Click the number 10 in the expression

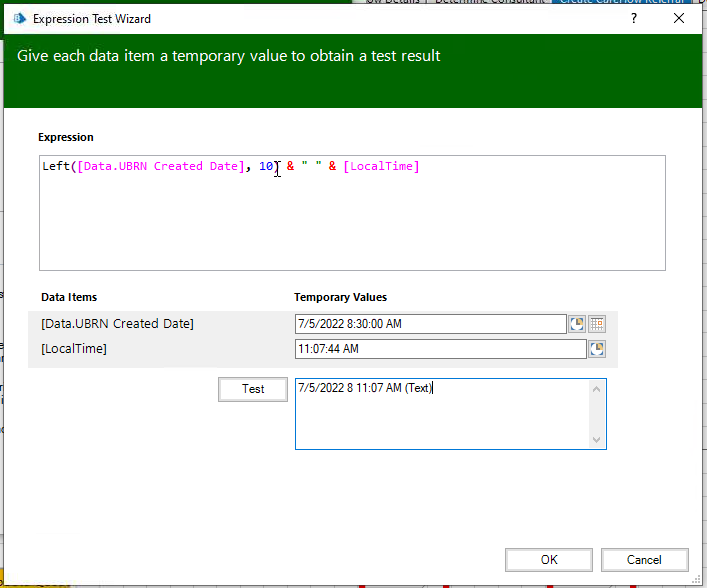coord(266,167)
